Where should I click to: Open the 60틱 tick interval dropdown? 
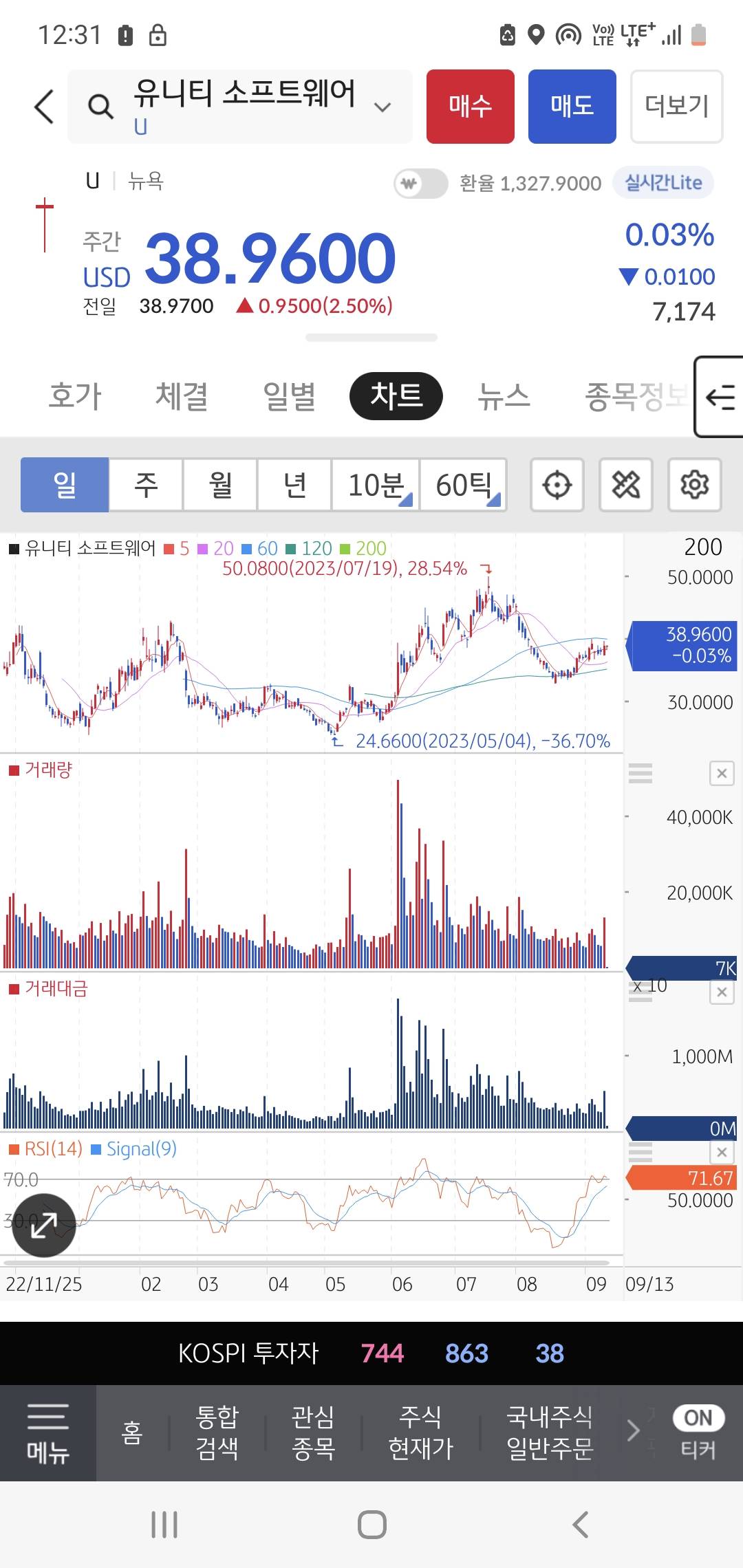coord(463,485)
